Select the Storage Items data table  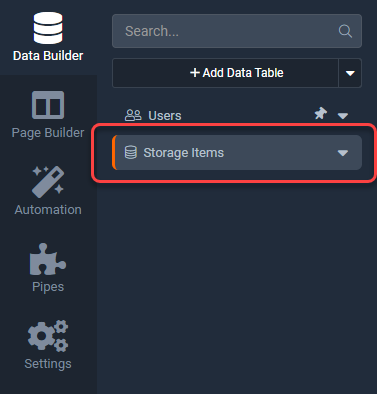pyautogui.click(x=237, y=153)
